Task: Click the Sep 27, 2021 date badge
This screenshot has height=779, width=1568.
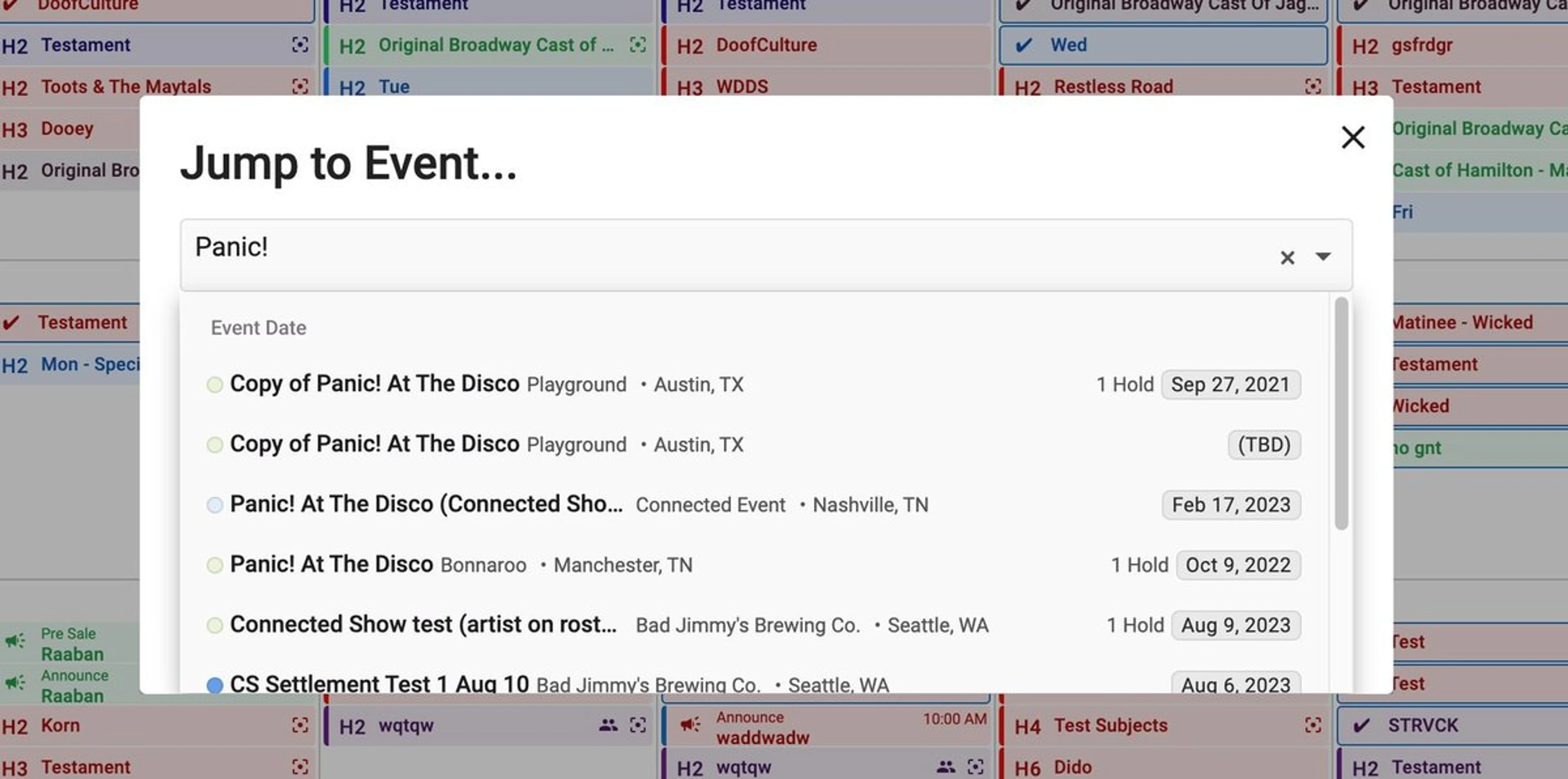Action: click(1231, 384)
